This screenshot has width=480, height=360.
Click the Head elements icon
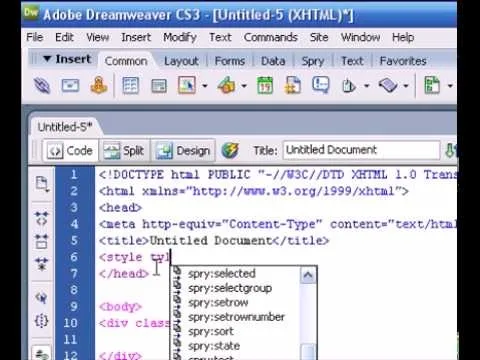point(349,86)
